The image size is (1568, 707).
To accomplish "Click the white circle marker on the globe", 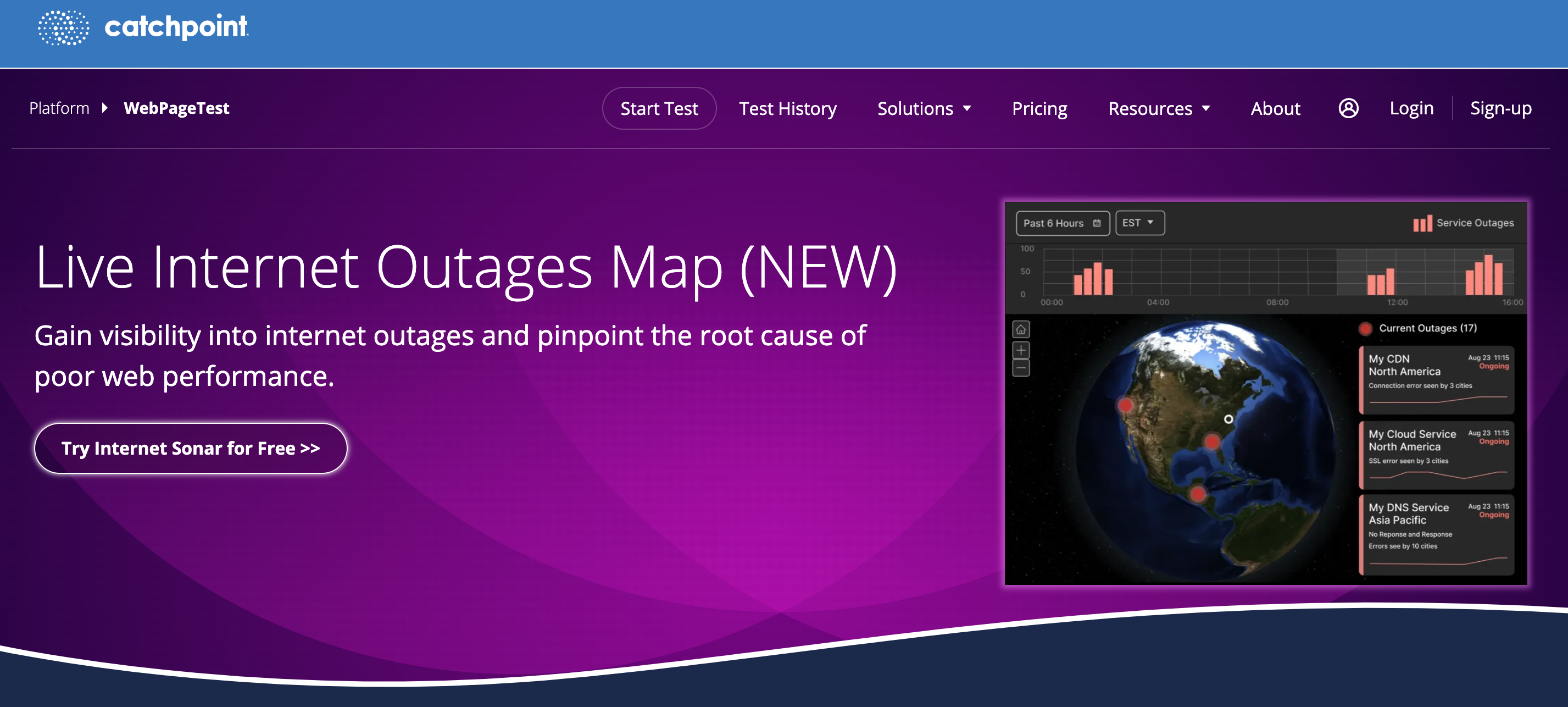I will point(1228,419).
